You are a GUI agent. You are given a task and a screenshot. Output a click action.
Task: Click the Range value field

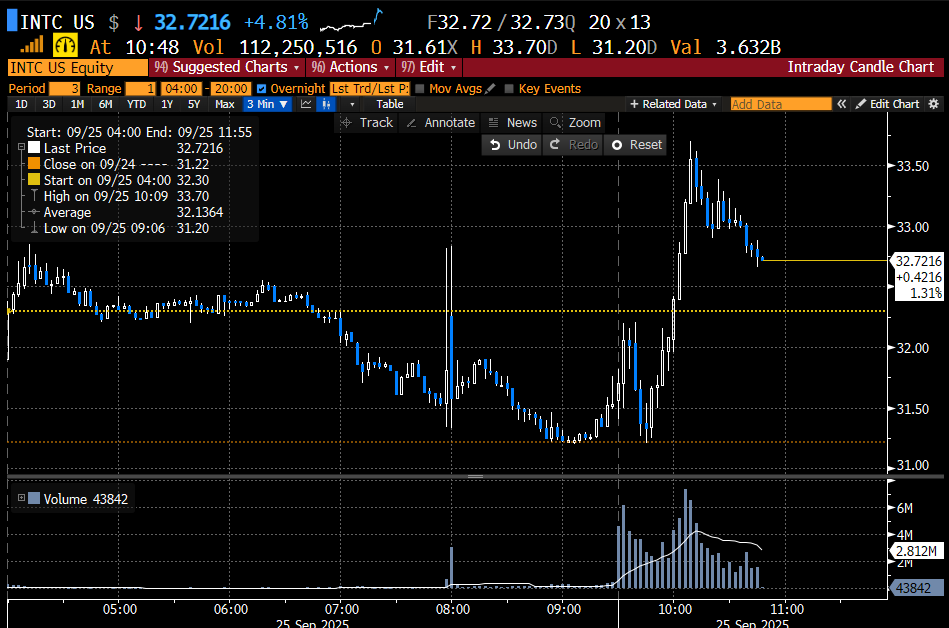pyautogui.click(x=140, y=88)
